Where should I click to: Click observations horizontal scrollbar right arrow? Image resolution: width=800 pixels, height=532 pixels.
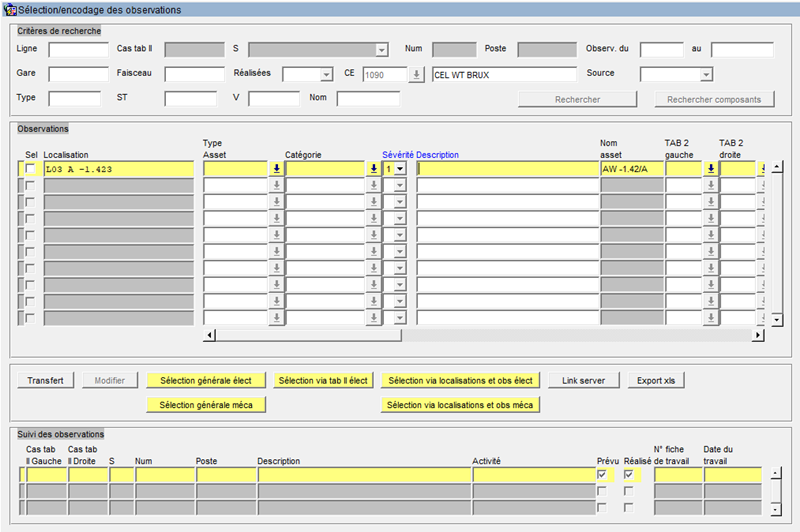click(x=758, y=335)
